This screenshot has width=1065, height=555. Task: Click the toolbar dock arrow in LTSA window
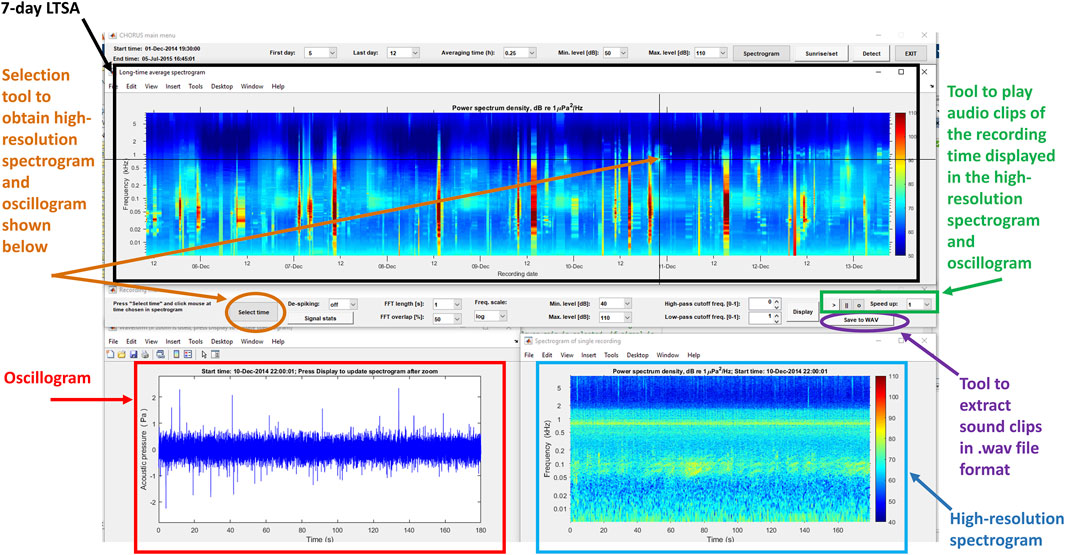tap(932, 87)
